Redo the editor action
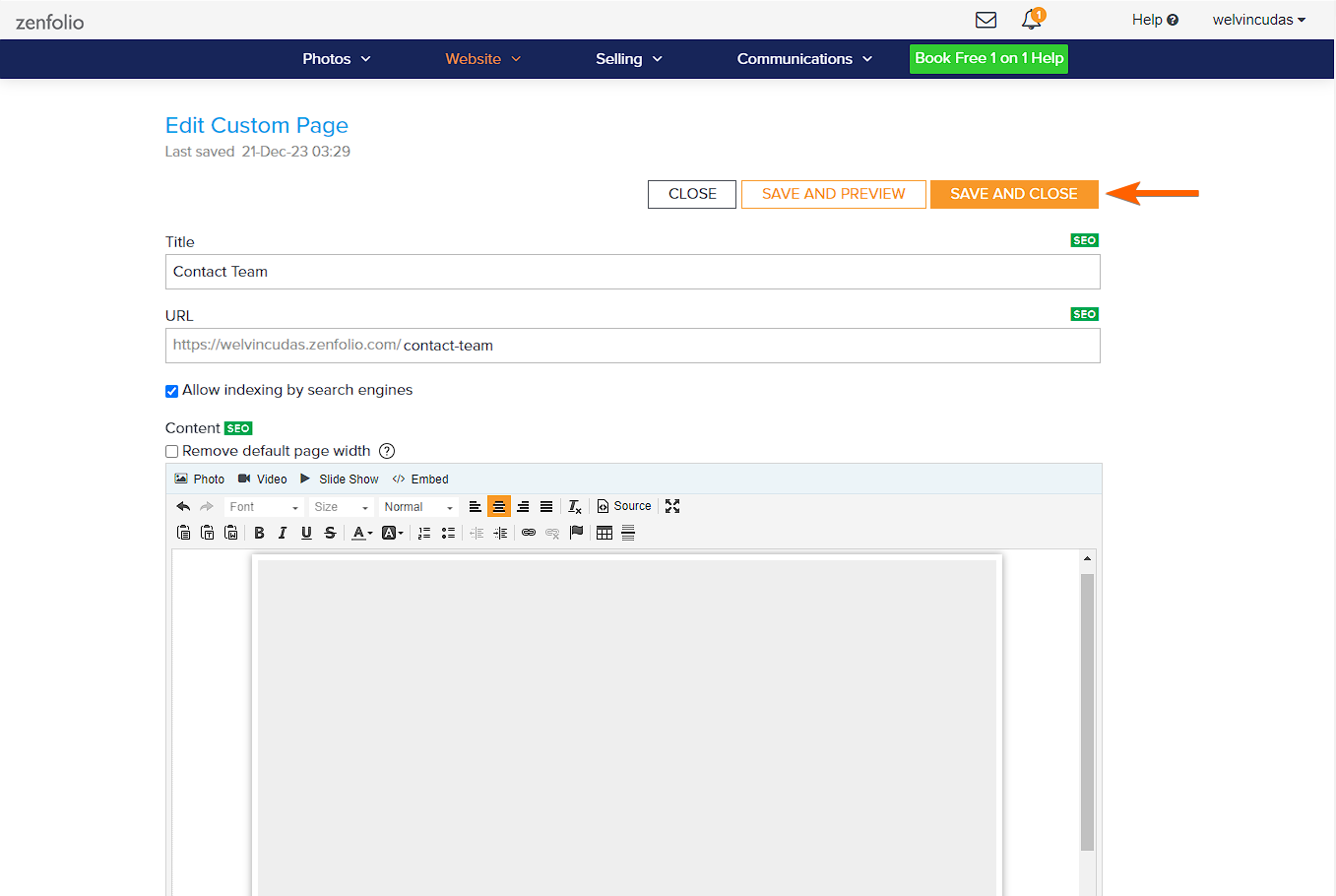This screenshot has height=896, width=1336. [x=207, y=506]
